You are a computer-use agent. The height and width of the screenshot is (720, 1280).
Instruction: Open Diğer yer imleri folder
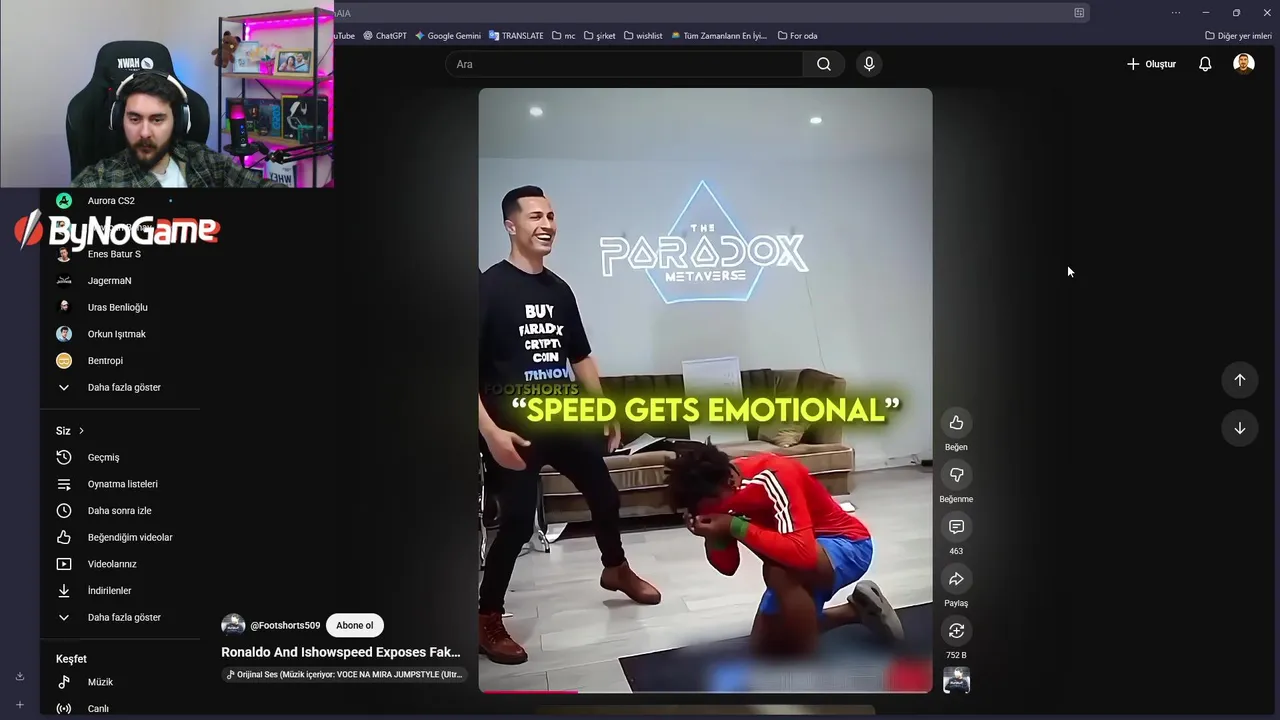tap(1238, 36)
